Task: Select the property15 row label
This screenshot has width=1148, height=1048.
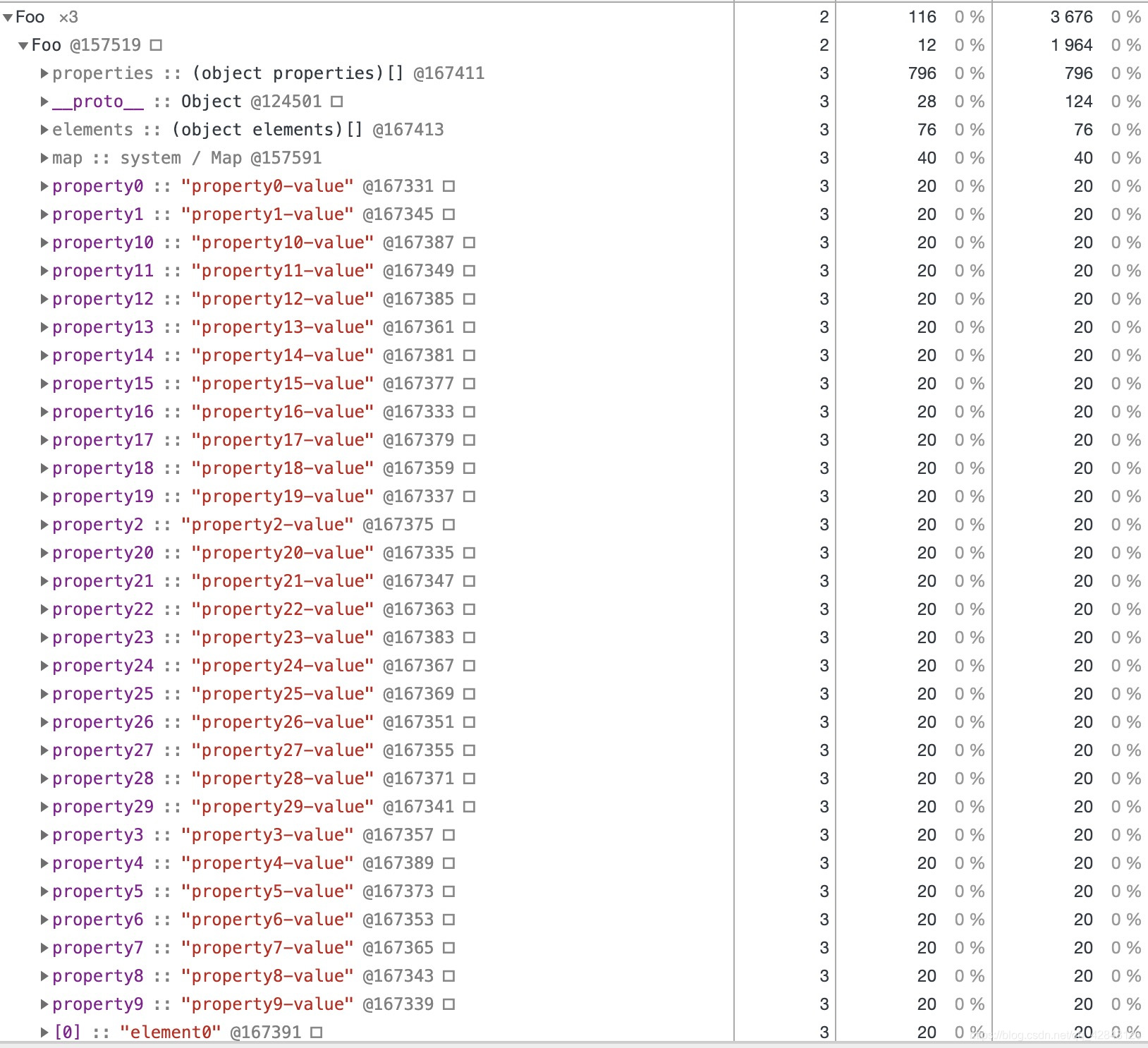Action: coord(103,384)
